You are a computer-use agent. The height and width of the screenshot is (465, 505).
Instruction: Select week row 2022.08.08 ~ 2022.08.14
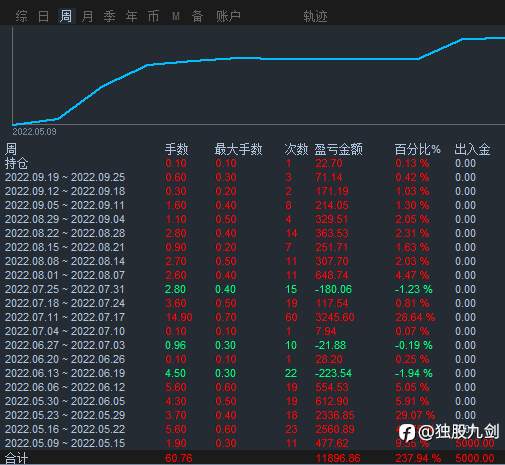[x=65, y=261]
